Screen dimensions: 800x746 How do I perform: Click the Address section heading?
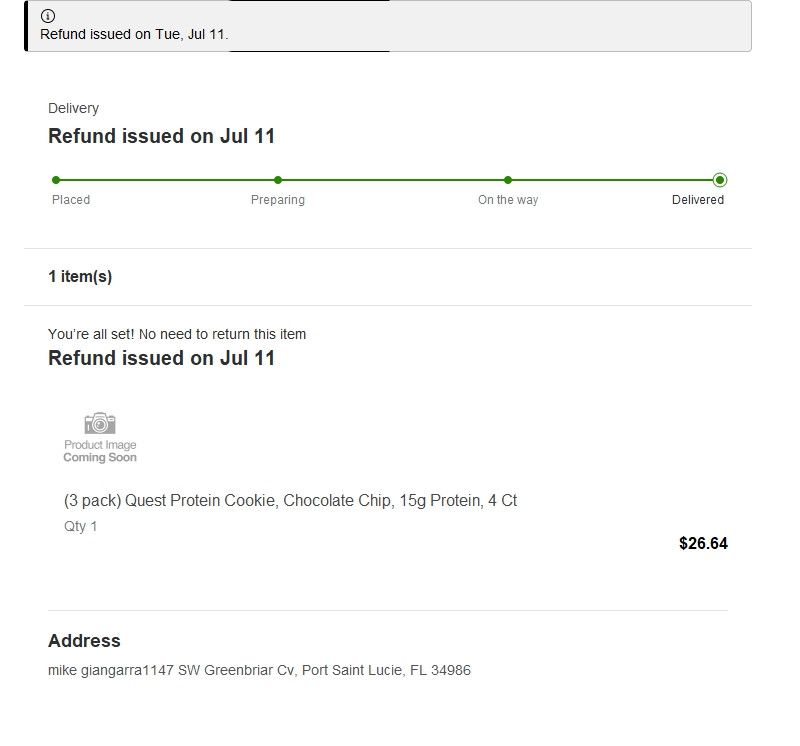coord(84,641)
